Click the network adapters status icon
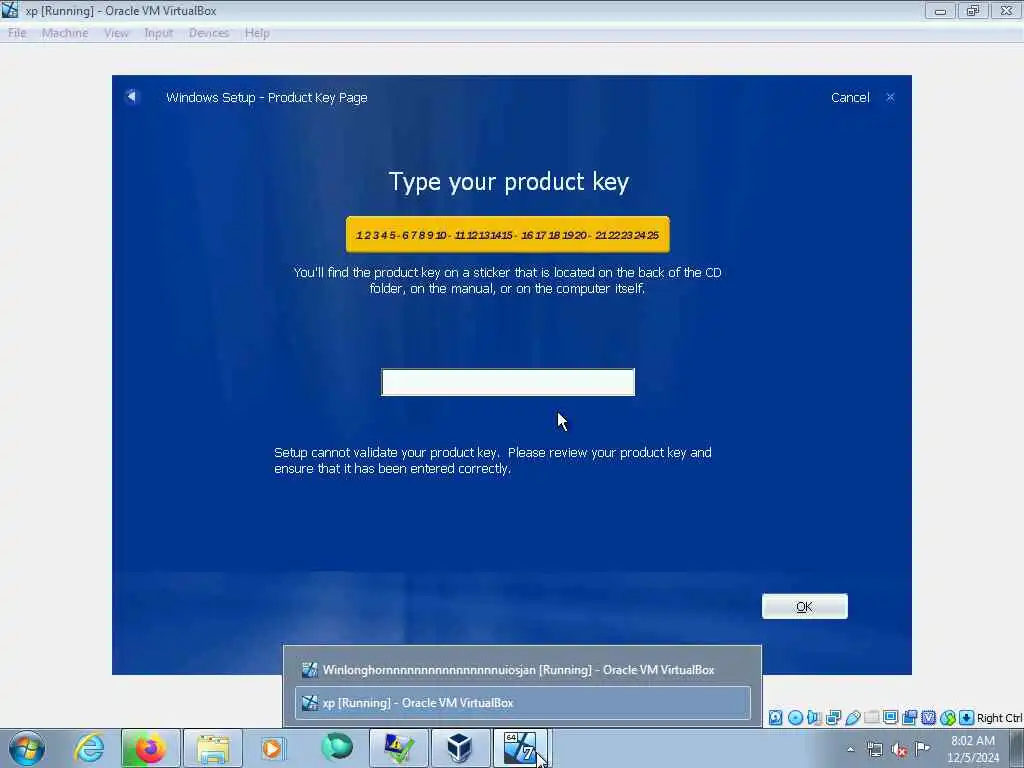Image resolution: width=1024 pixels, height=768 pixels. tap(833, 718)
